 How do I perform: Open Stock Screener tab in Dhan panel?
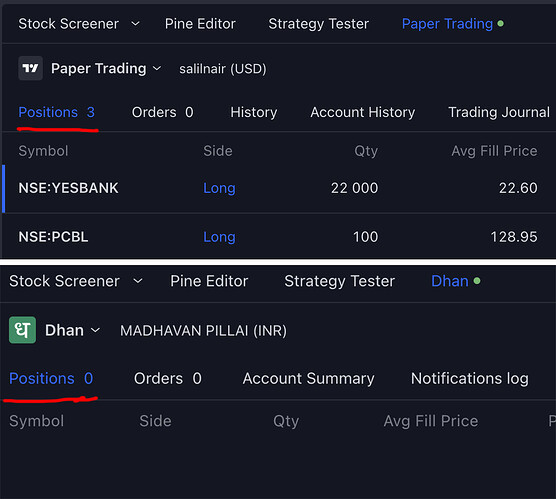click(64, 281)
